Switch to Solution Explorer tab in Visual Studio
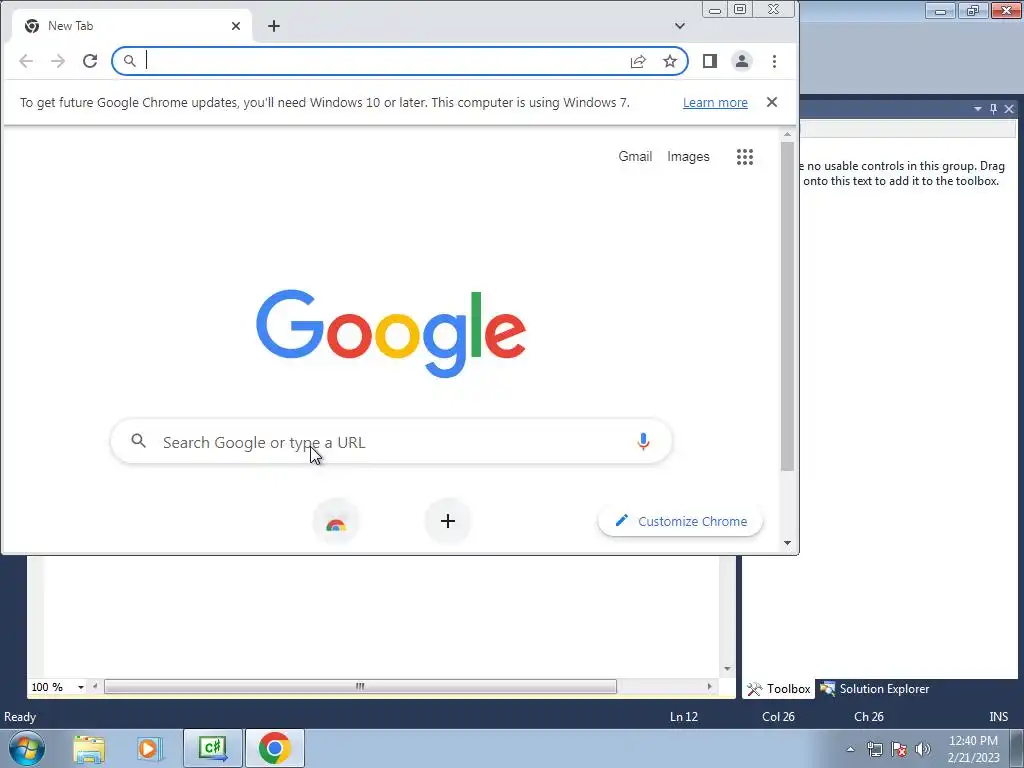The width and height of the screenshot is (1024, 768). coord(875,689)
